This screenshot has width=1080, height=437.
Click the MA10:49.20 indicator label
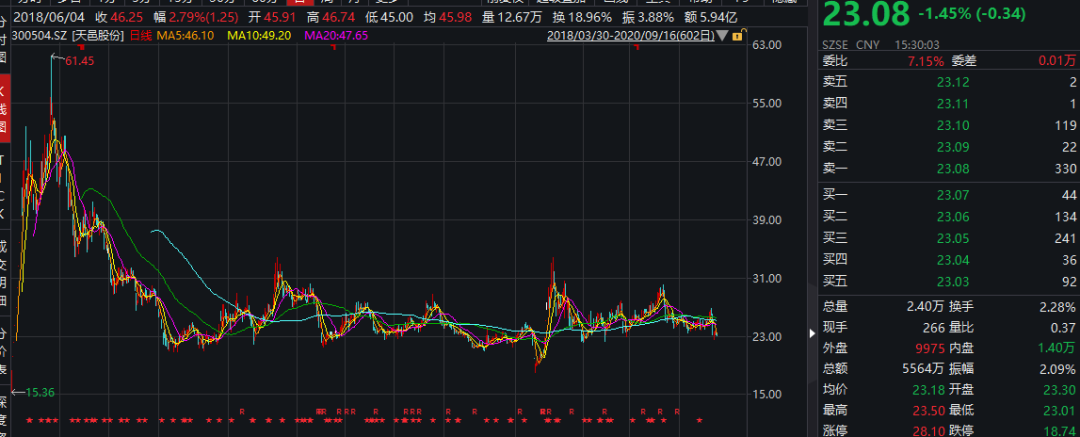[x=260, y=36]
